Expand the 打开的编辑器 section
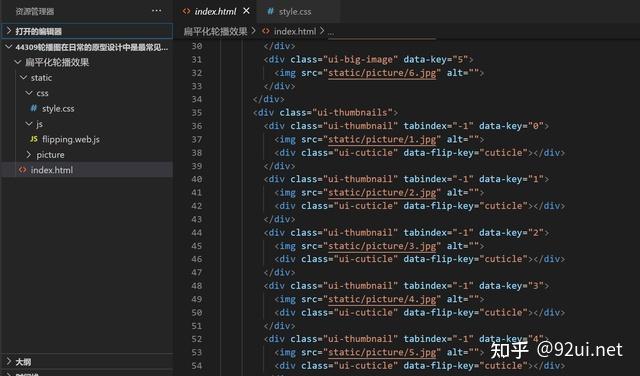The width and height of the screenshot is (640, 376). (88, 31)
